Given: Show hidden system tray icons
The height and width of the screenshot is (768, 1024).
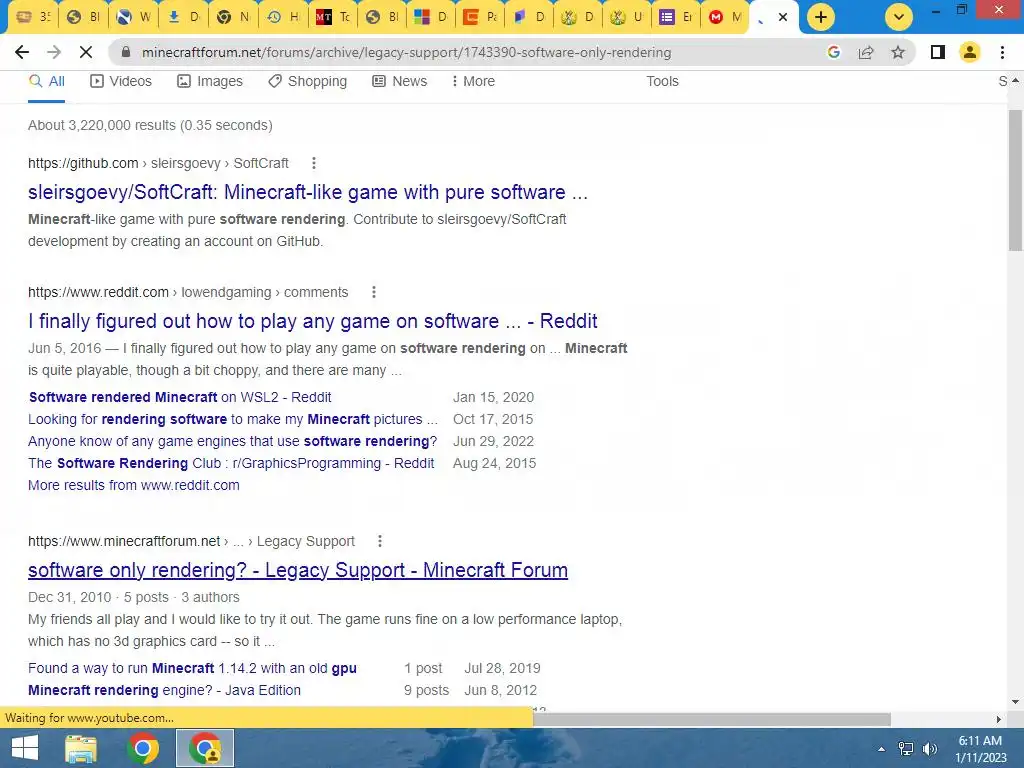Looking at the screenshot, I should (881, 749).
